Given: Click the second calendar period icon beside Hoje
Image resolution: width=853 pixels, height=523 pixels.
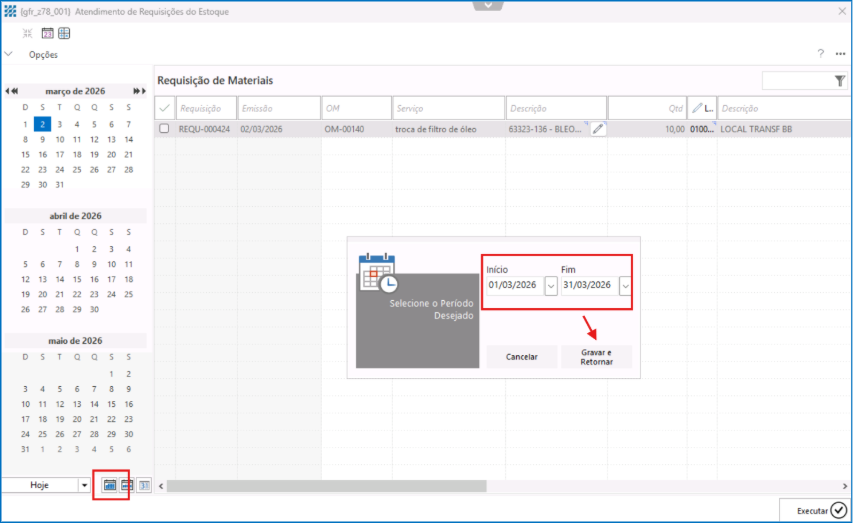Looking at the screenshot, I should tap(127, 485).
